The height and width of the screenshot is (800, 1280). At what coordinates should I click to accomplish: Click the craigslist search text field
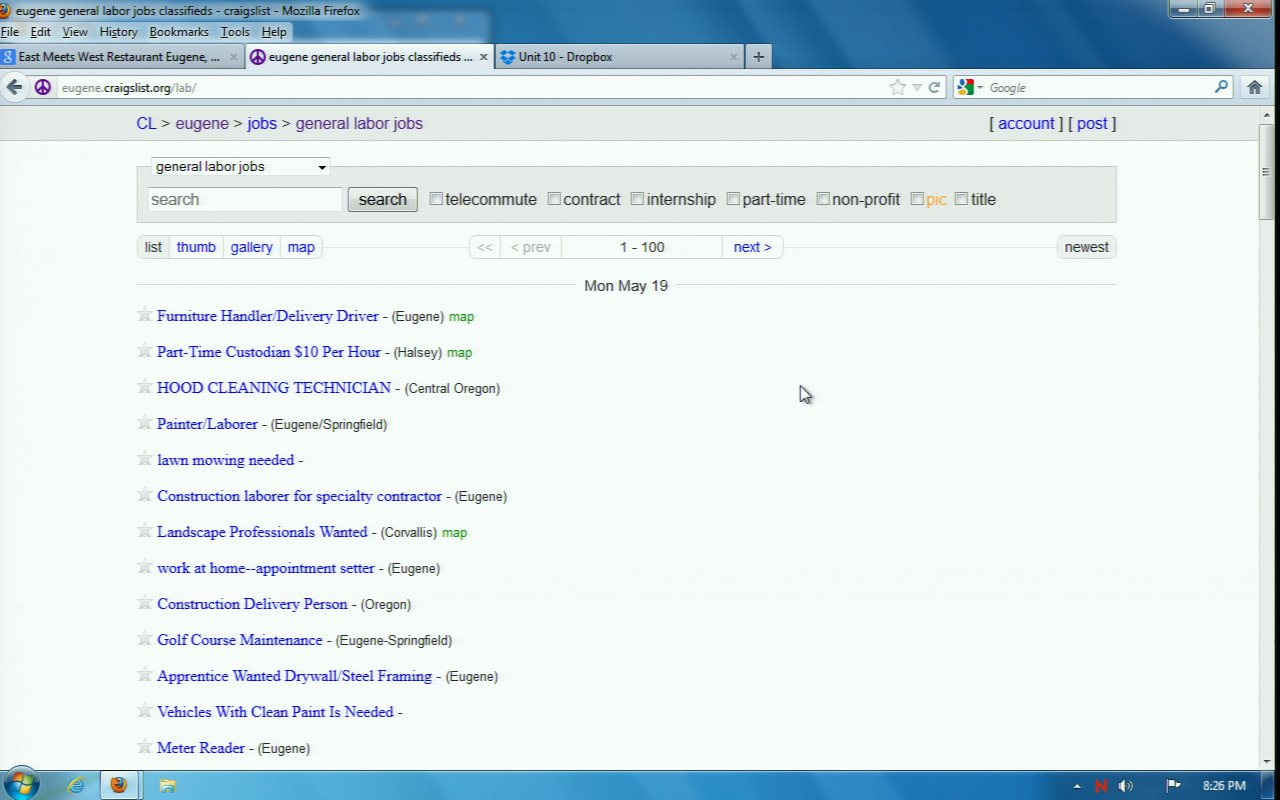[245, 200]
